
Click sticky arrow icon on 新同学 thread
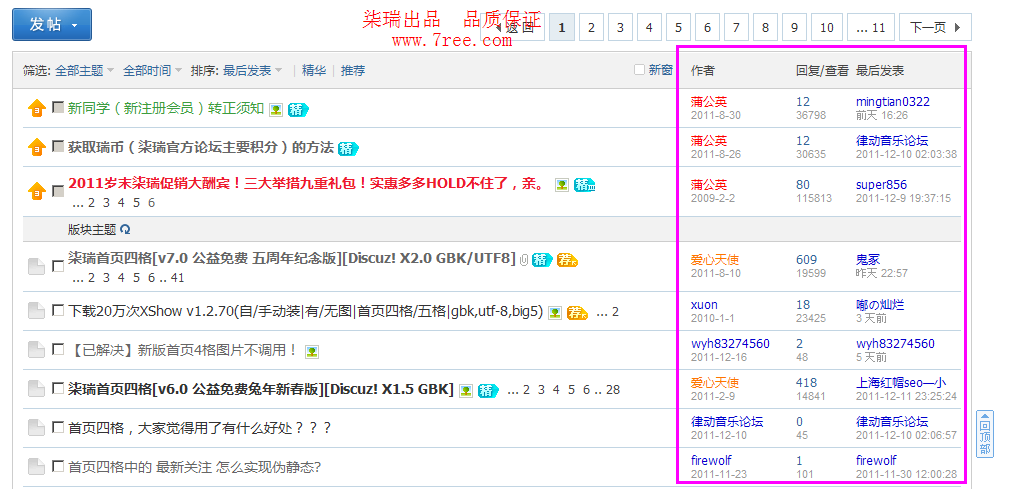pos(36,109)
